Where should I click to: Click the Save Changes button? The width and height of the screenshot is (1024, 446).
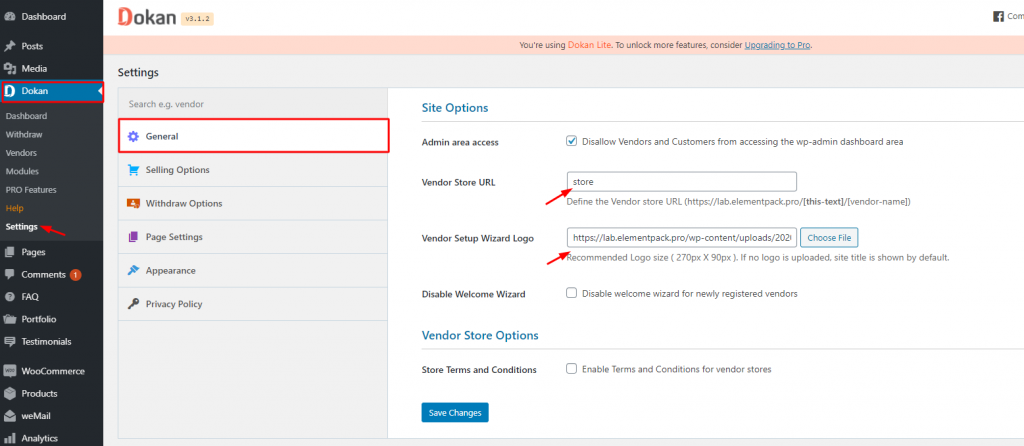coord(455,412)
